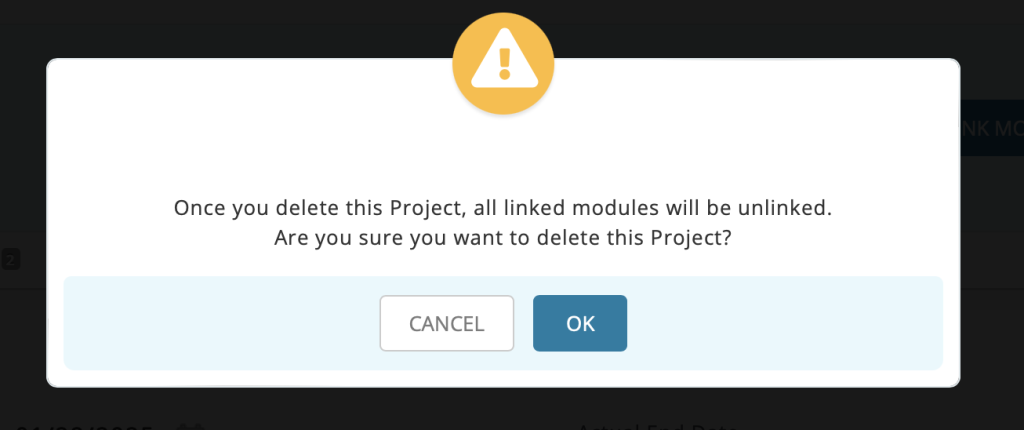Select the dimmed Link Module button behind dialog
Image resolution: width=1024 pixels, height=430 pixels.
(x=991, y=128)
